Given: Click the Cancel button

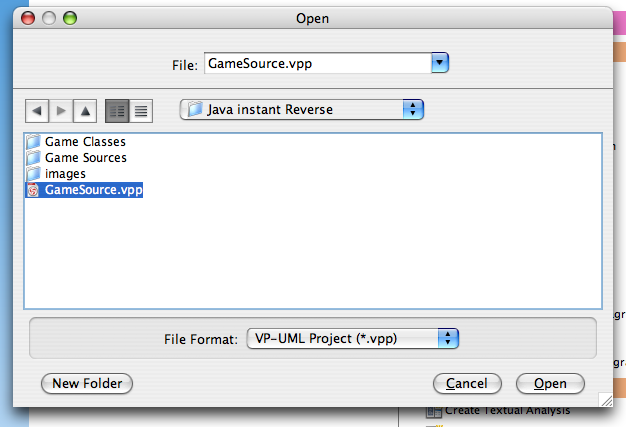Looking at the screenshot, I should click(467, 384).
